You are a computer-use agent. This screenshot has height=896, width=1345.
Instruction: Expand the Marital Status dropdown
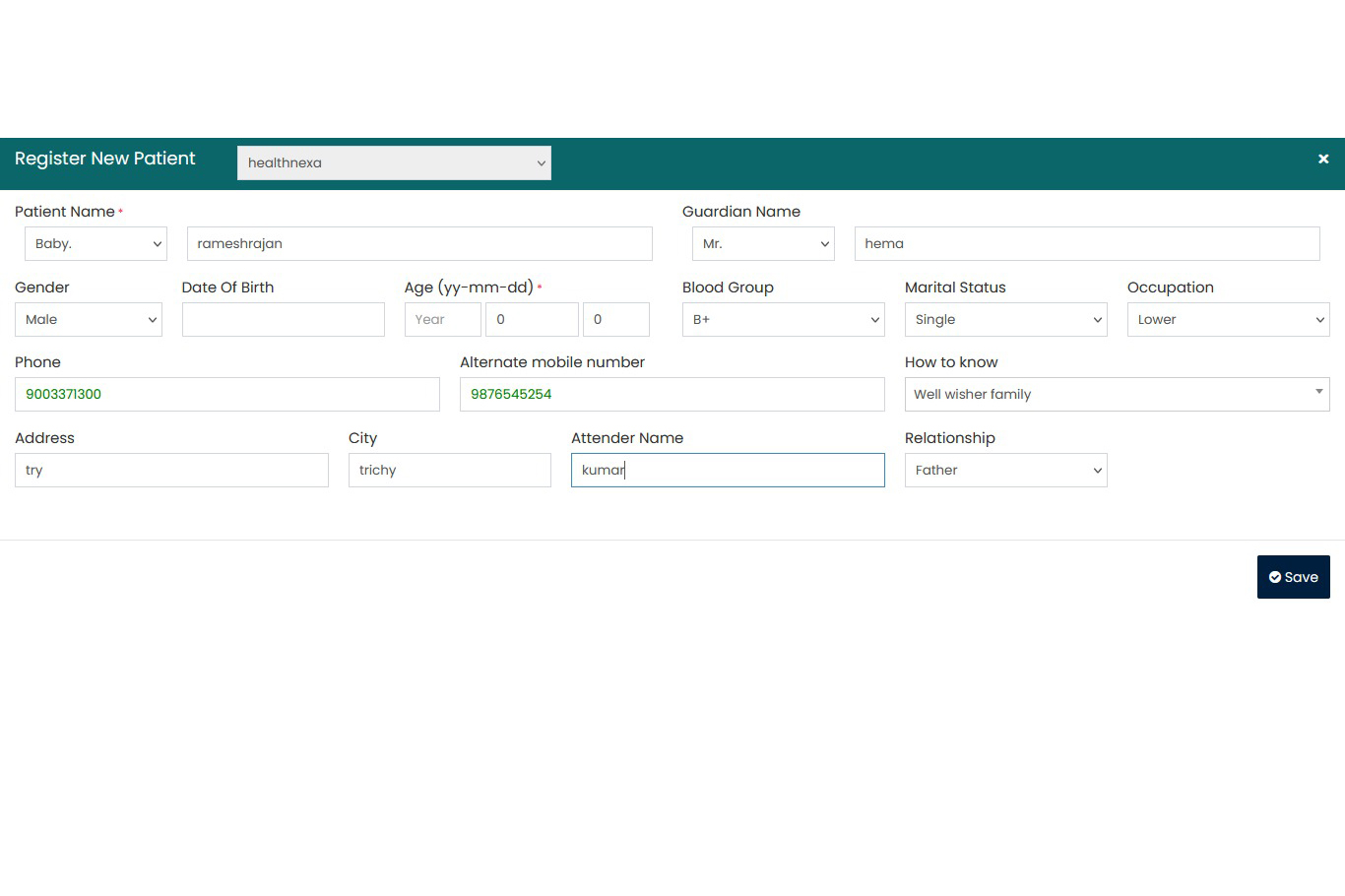point(1005,320)
